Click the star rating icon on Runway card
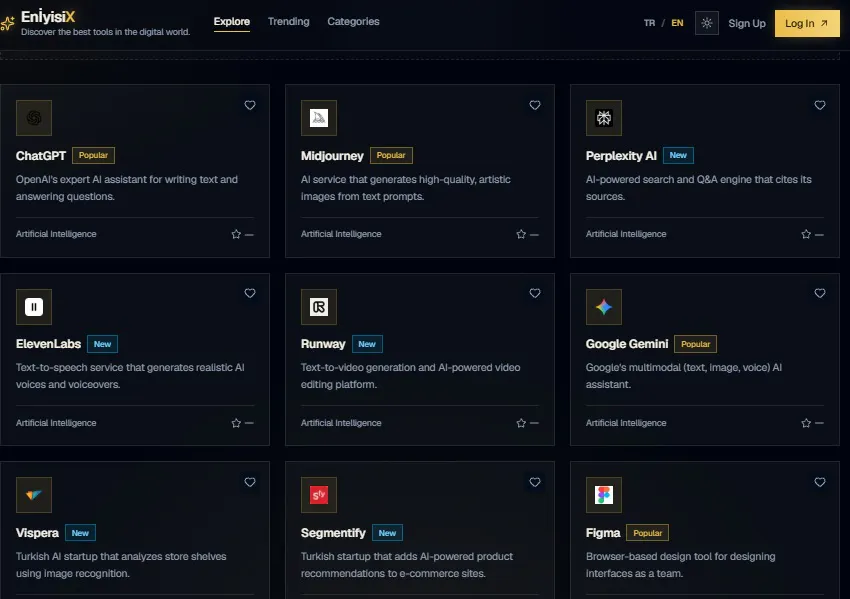Viewport: 850px width, 599px height. click(x=521, y=423)
